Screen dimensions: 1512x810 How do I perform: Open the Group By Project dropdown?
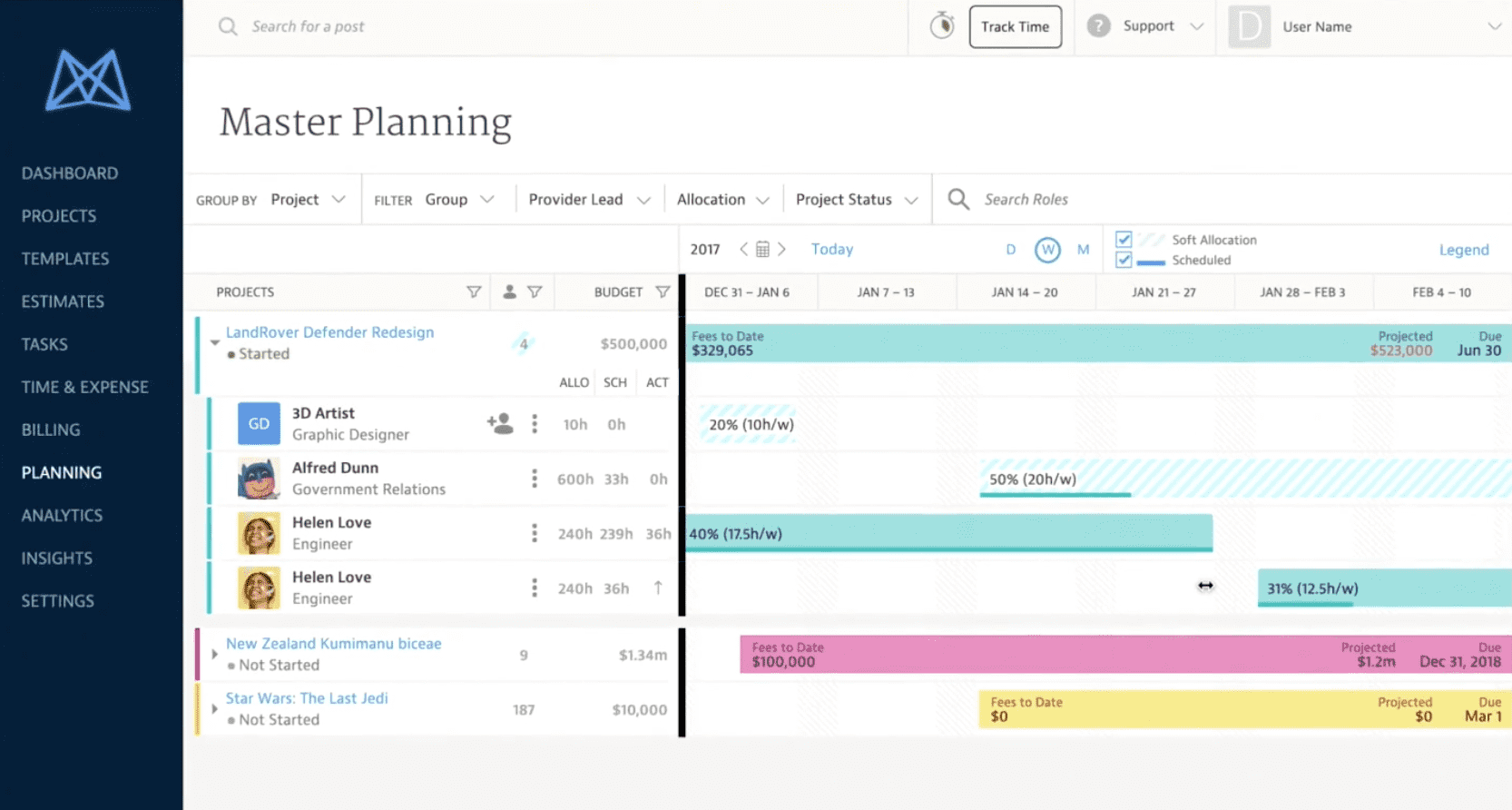click(307, 200)
